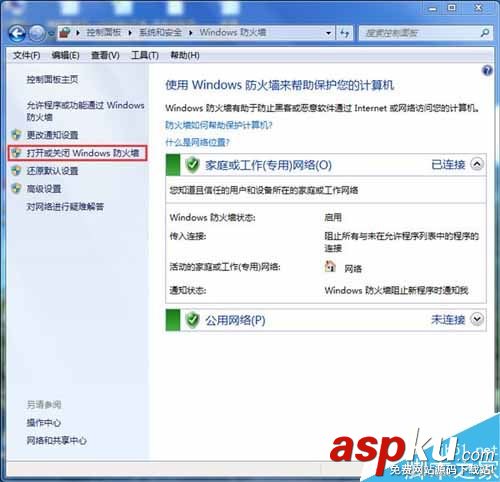Open 打开或关闭 Windows 防火墙 link
Image resolution: width=500 pixels, height=482 pixels.
[x=83, y=153]
